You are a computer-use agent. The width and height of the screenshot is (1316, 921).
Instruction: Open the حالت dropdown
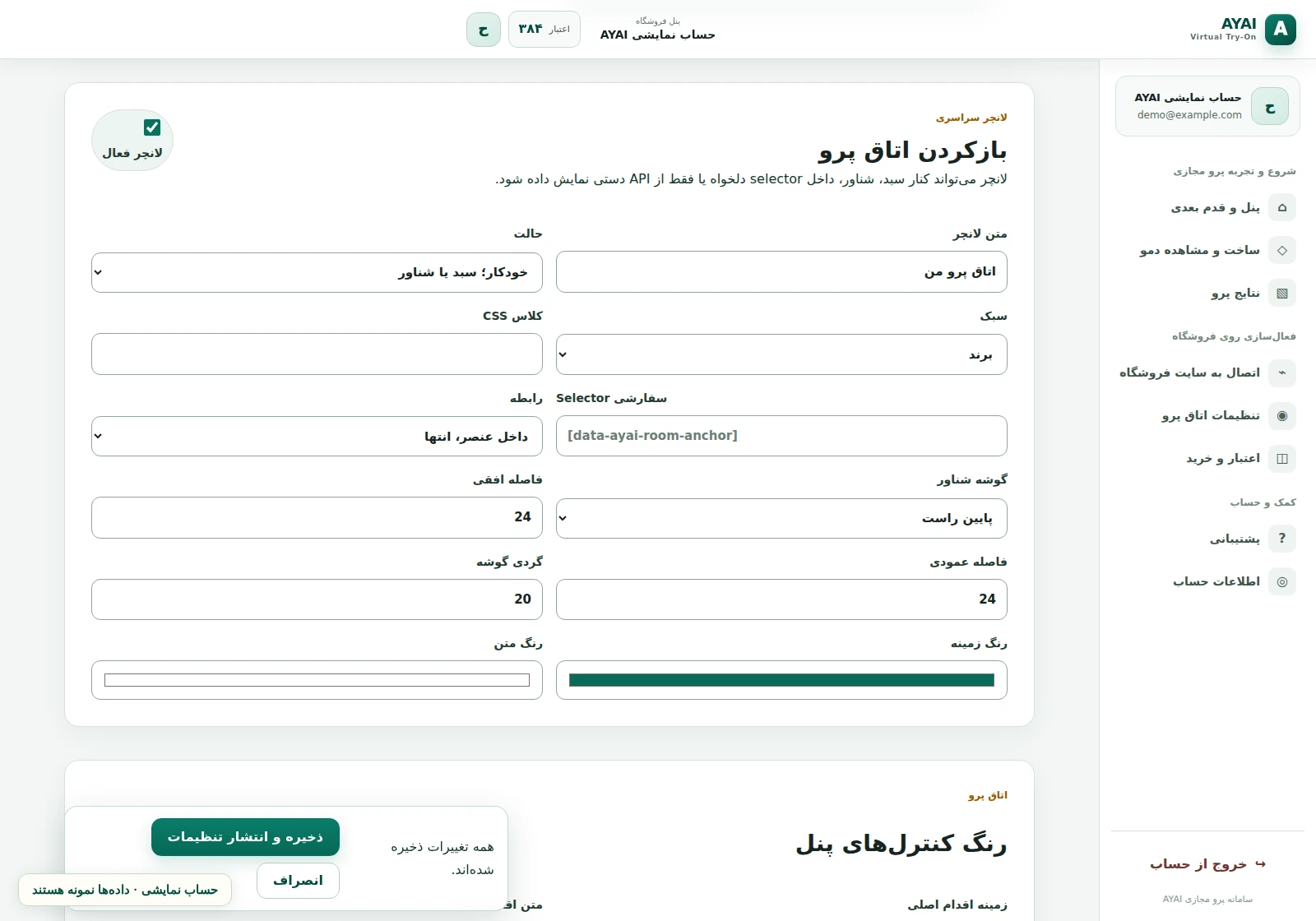coord(317,272)
